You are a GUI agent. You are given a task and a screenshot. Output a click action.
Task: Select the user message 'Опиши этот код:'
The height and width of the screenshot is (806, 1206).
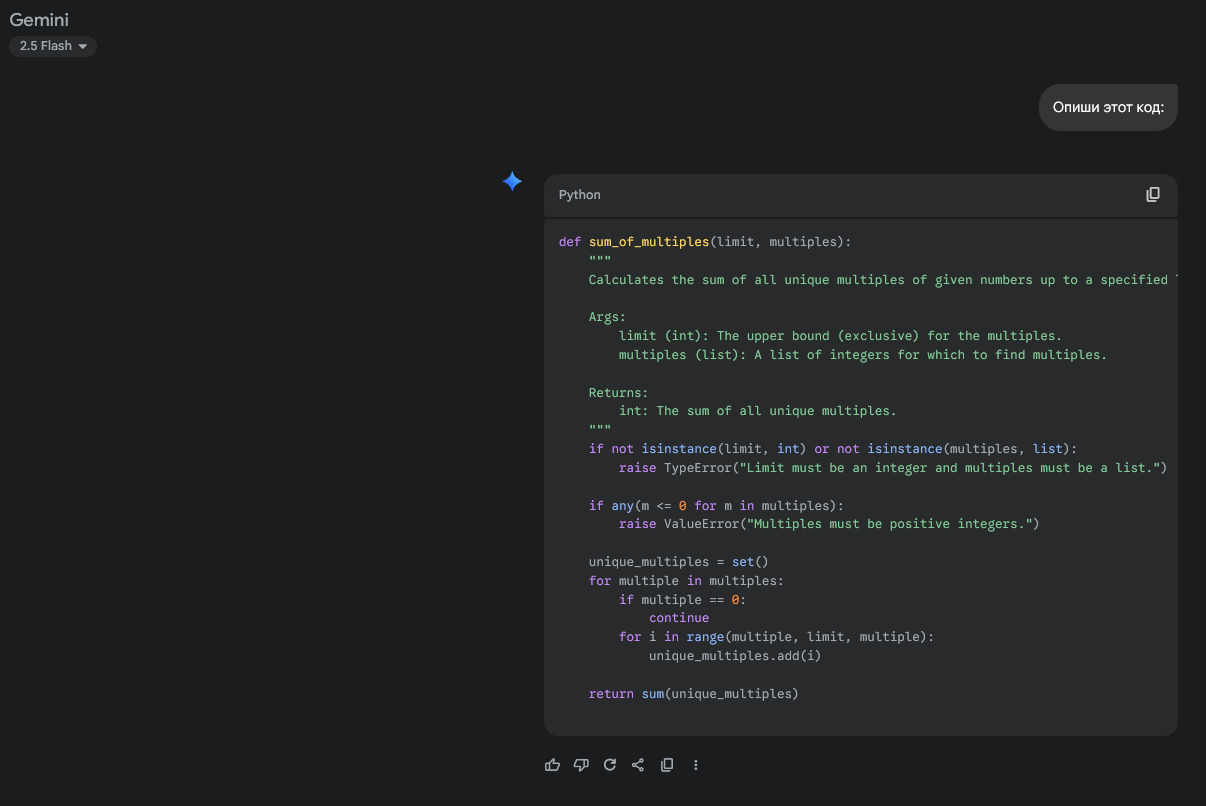point(1108,107)
